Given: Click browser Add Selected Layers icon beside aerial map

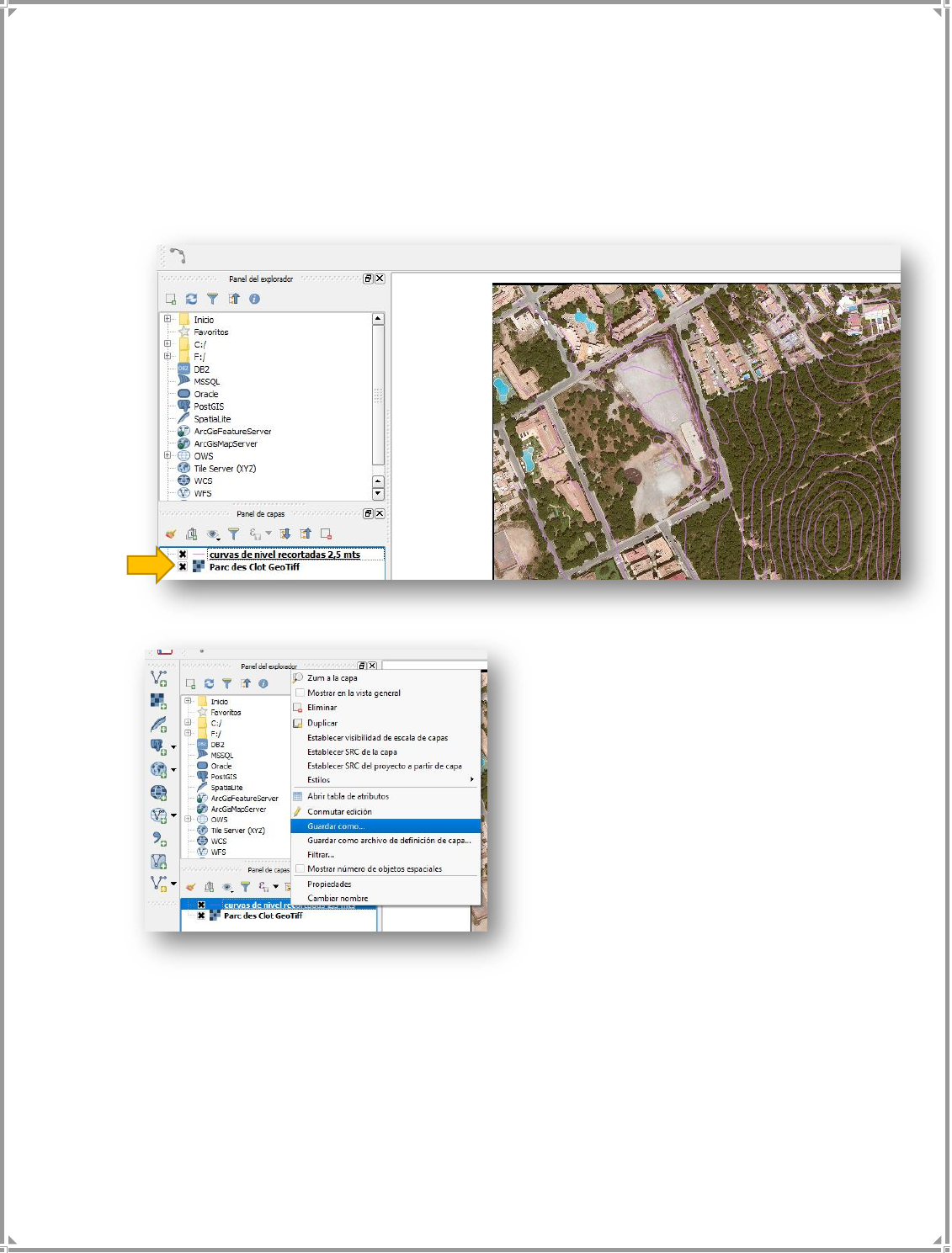Looking at the screenshot, I should 171,299.
